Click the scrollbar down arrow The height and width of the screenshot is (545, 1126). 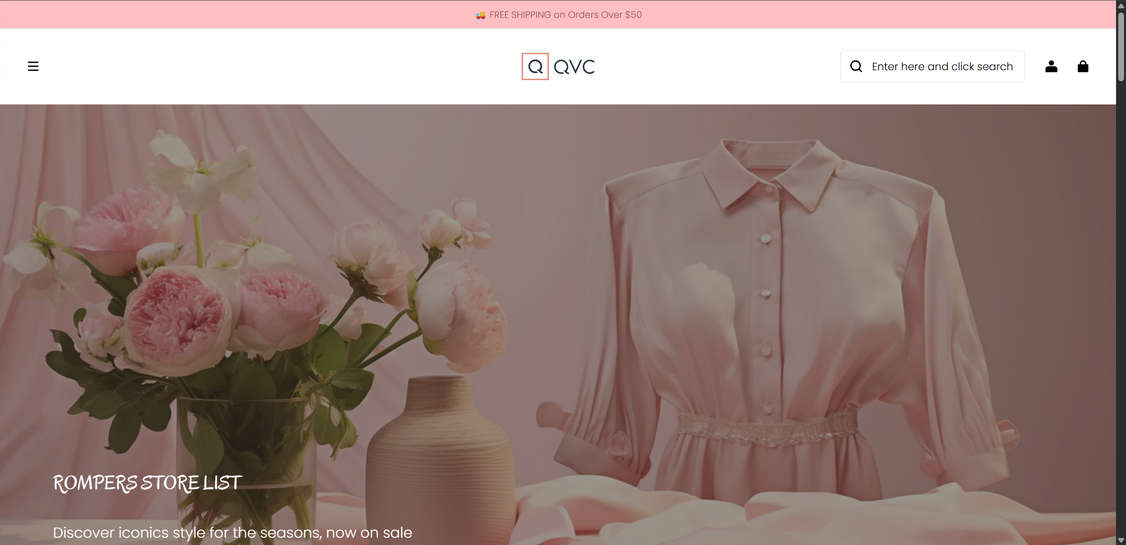tap(1121, 540)
